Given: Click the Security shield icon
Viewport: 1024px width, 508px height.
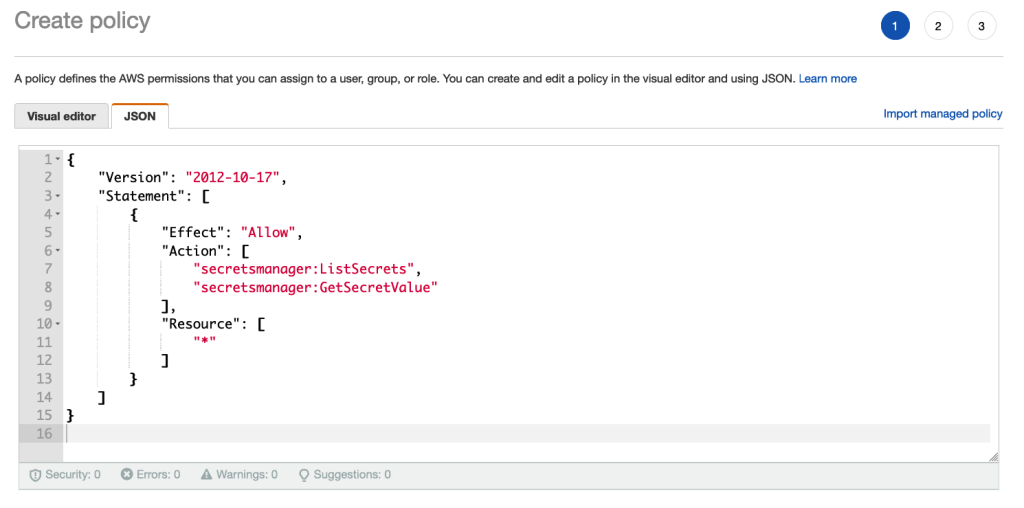Looking at the screenshot, I should tap(35, 475).
